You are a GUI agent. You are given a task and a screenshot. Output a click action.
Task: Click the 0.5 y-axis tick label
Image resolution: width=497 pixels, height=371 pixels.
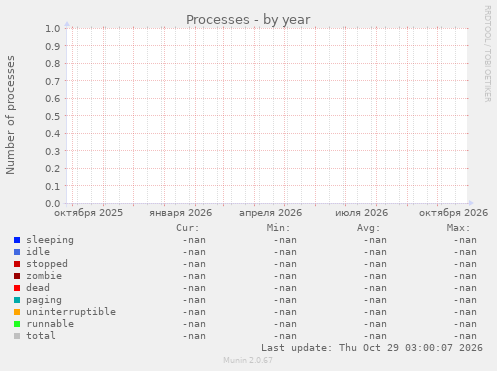53,116
